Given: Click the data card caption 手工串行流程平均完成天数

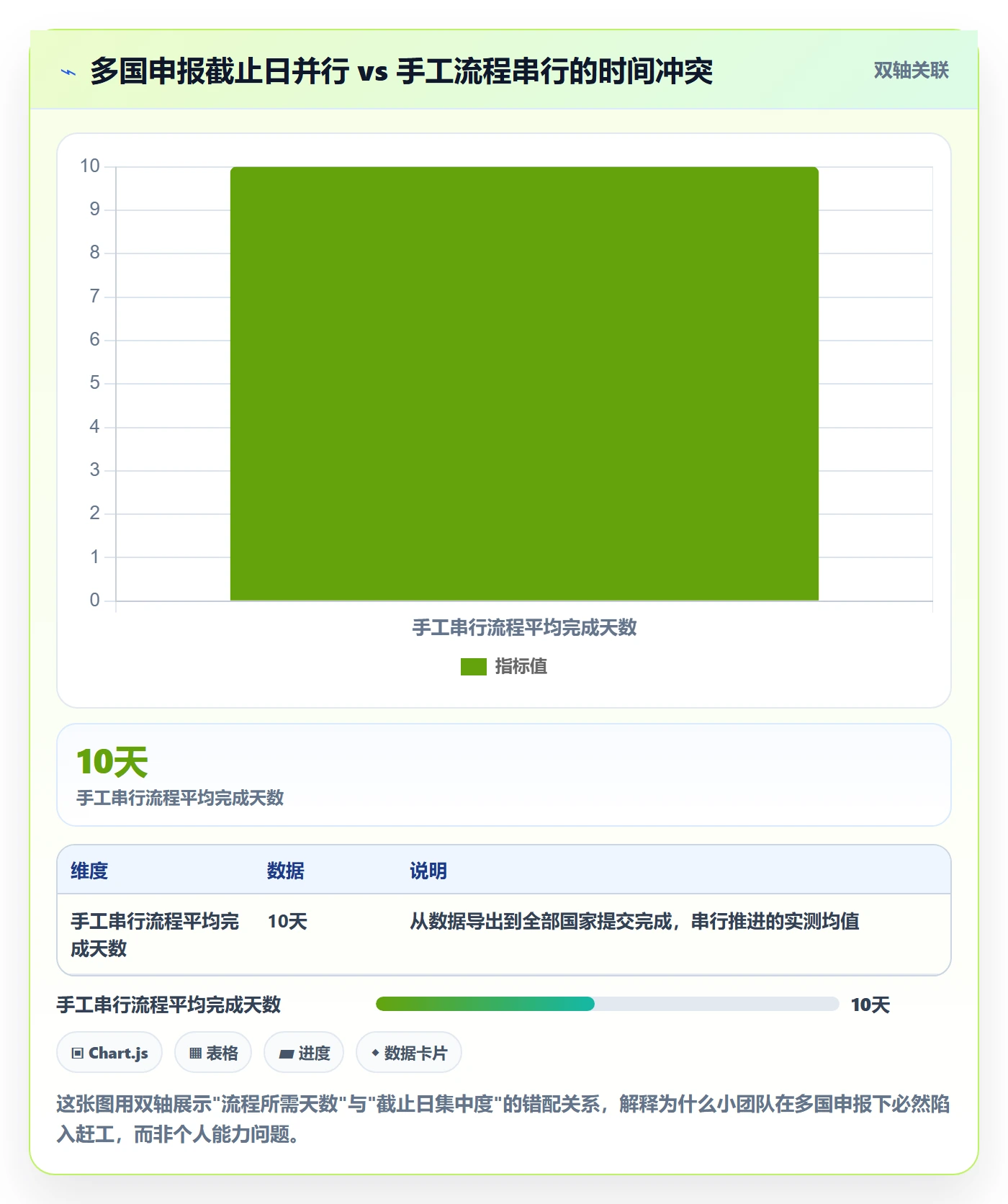Looking at the screenshot, I should coord(180,798).
